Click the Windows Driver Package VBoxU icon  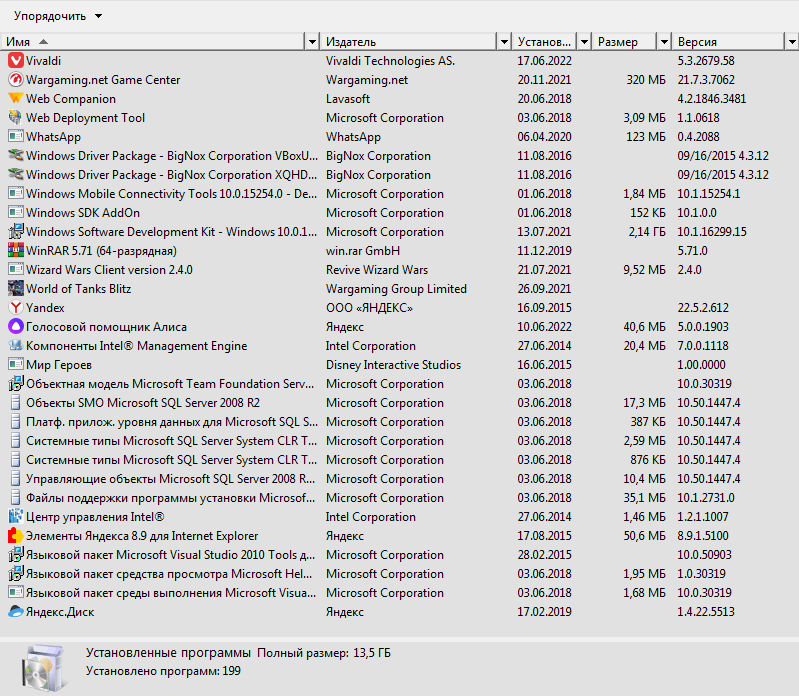pyautogui.click(x=16, y=155)
